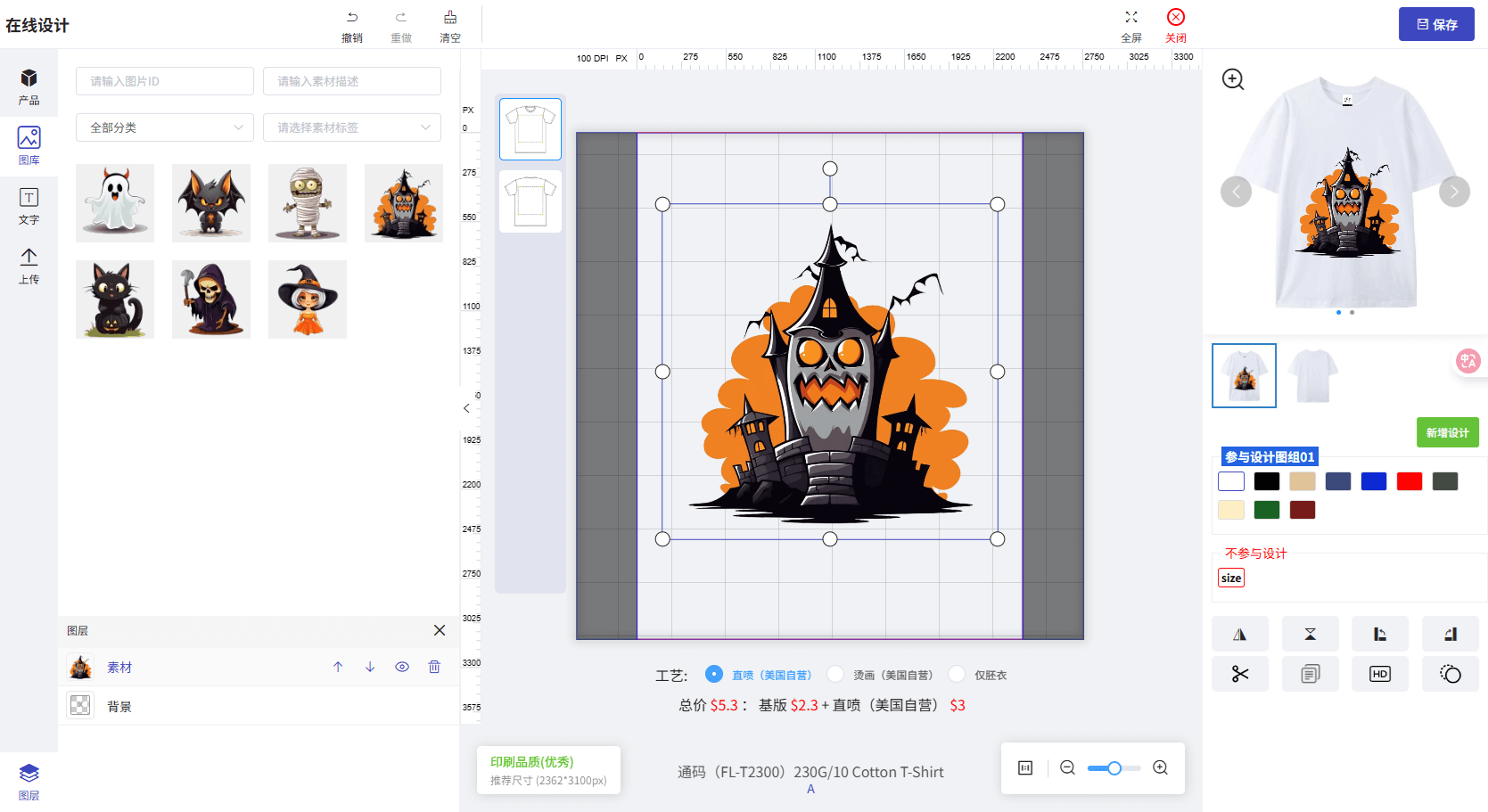The image size is (1488, 812).
Task: Open the 上传 upload tab
Action: [x=29, y=266]
